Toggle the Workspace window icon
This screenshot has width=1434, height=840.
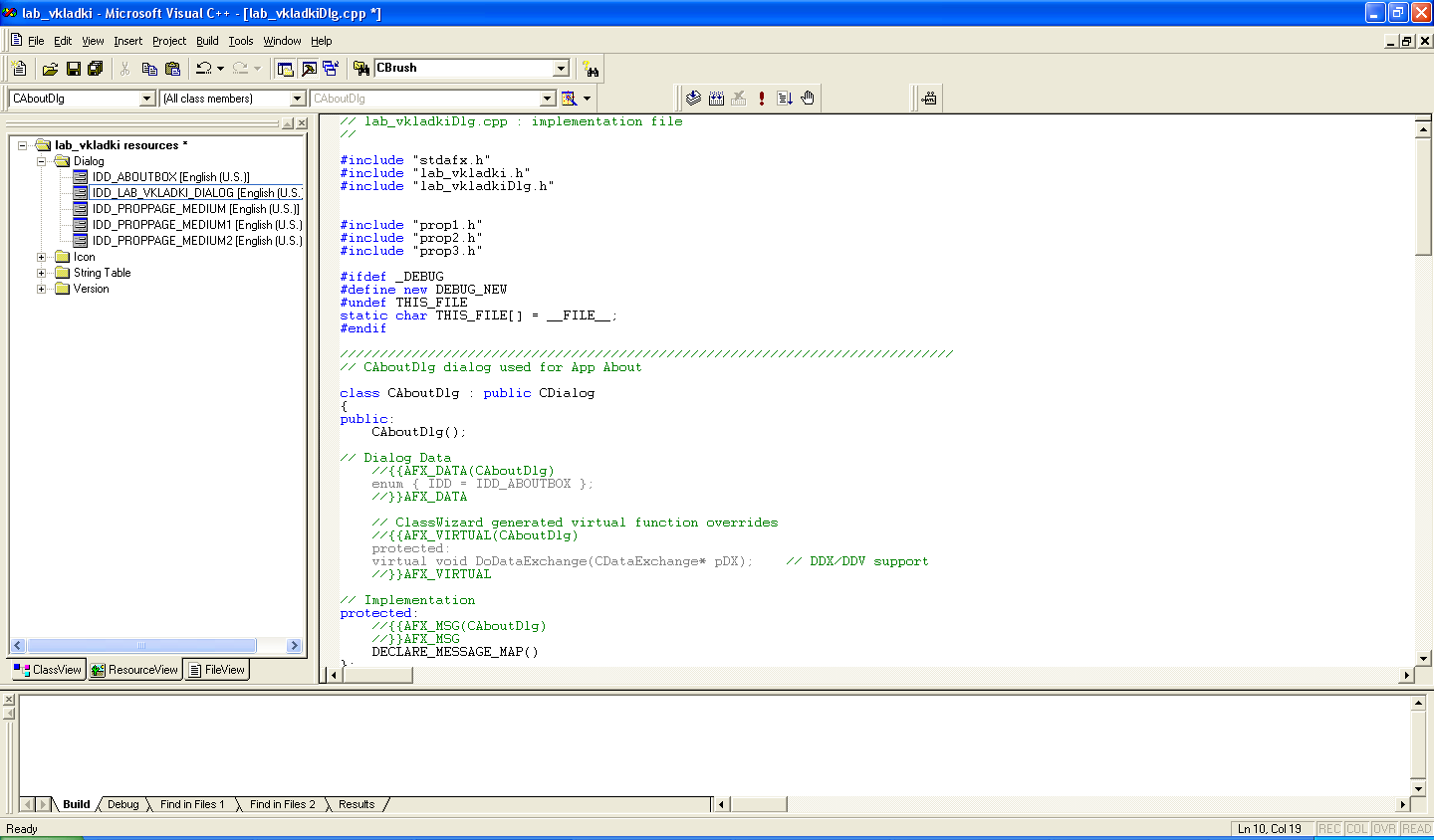coord(285,69)
